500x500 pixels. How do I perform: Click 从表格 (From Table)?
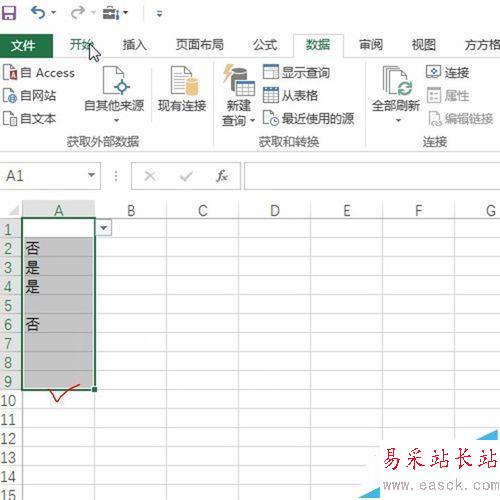290,96
